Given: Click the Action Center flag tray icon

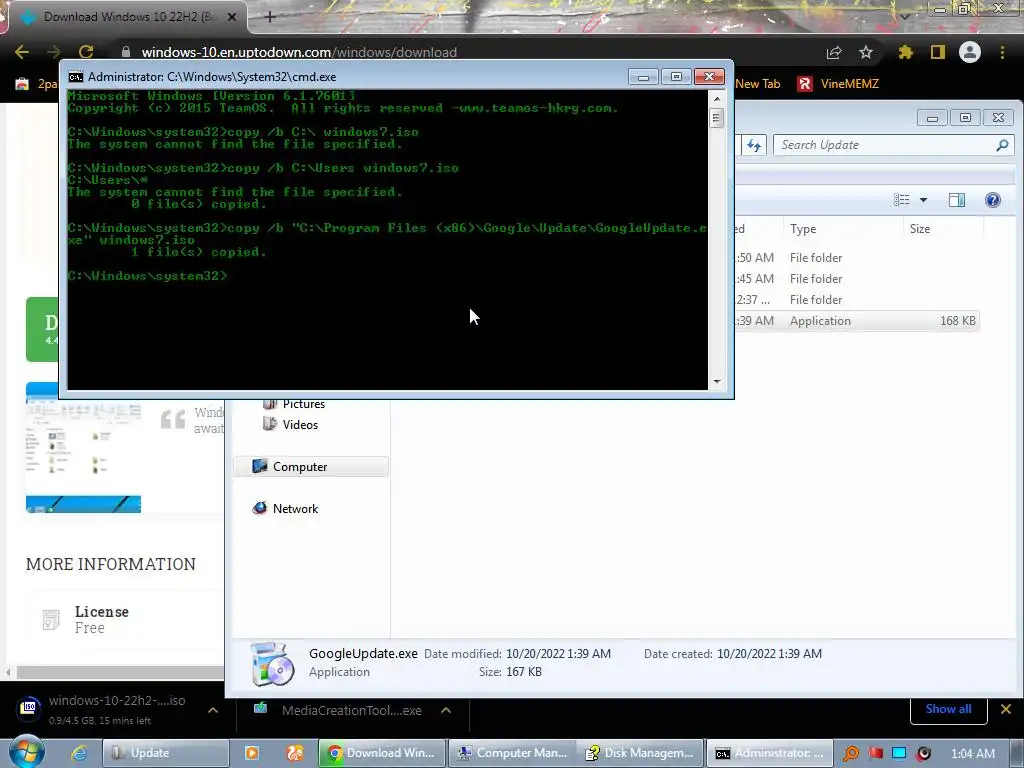Looking at the screenshot, I should tap(875, 754).
